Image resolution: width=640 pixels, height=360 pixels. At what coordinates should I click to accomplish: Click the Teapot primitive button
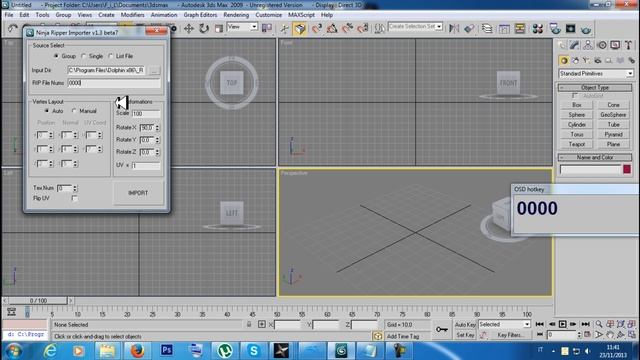click(x=577, y=144)
